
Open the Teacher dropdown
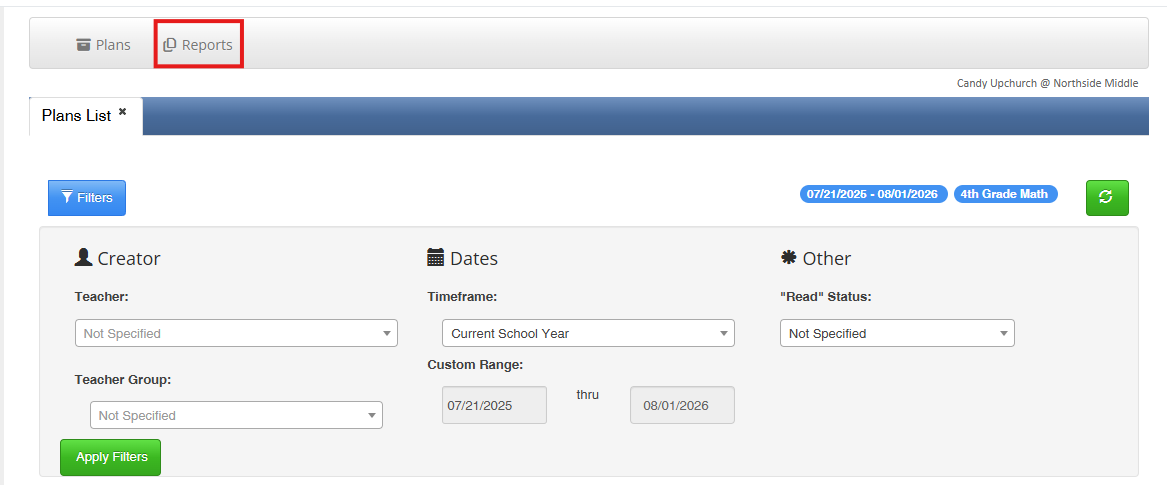pos(236,333)
